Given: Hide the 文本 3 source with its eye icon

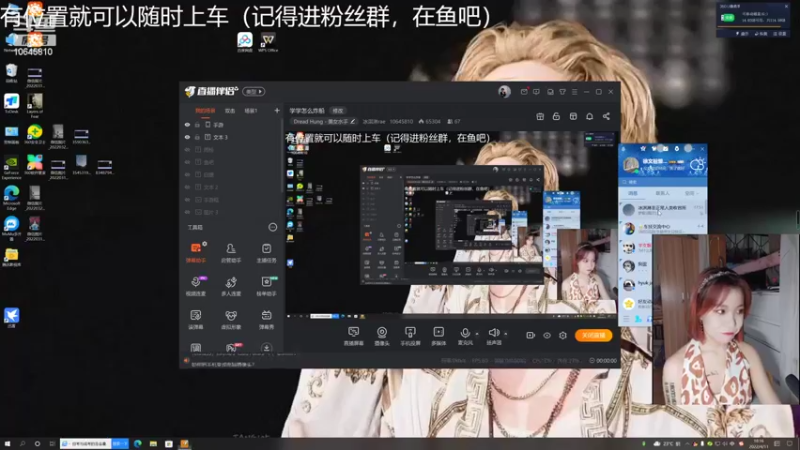Looking at the screenshot, I should (x=187, y=137).
